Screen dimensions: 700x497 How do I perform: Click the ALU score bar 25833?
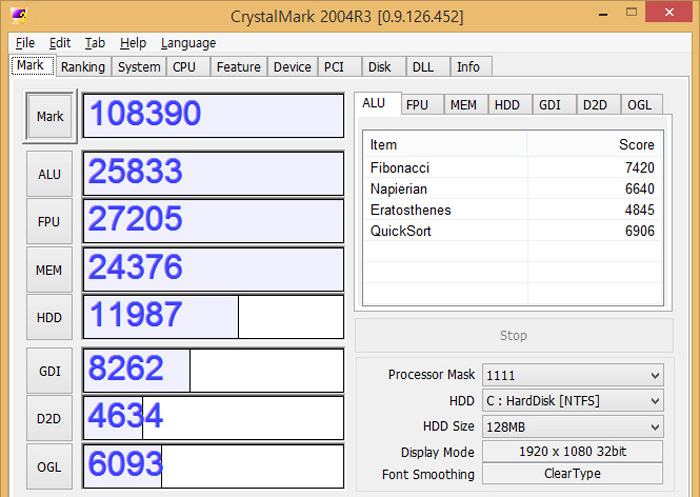pos(213,174)
